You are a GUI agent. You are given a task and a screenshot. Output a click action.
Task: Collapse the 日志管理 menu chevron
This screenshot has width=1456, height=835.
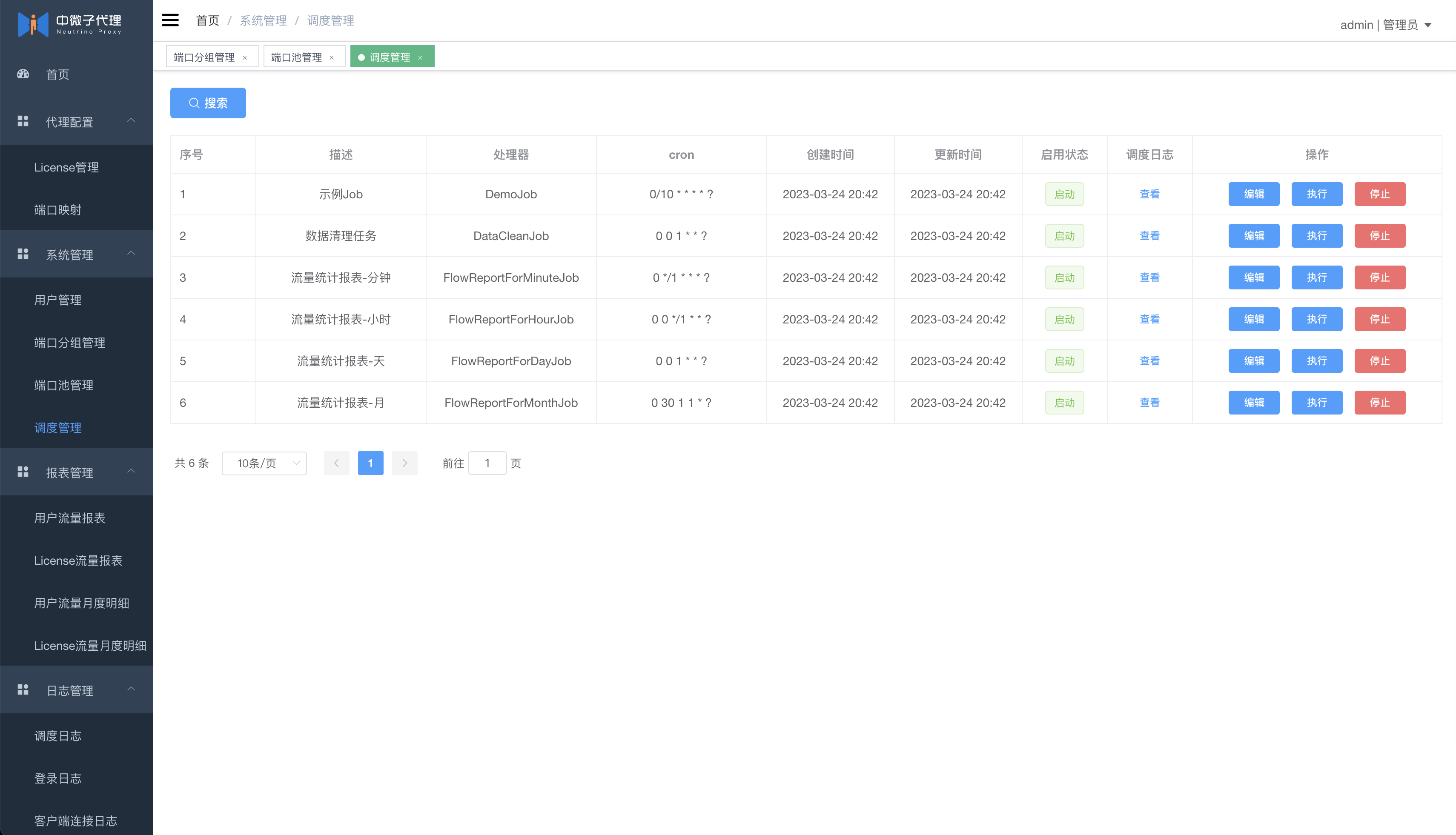click(132, 689)
